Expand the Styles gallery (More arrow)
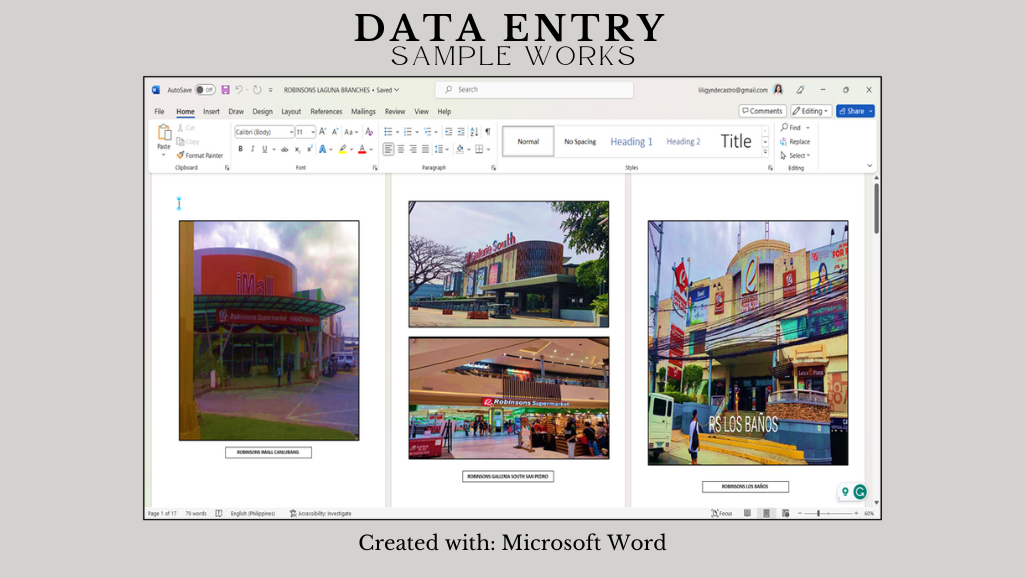 coord(765,152)
